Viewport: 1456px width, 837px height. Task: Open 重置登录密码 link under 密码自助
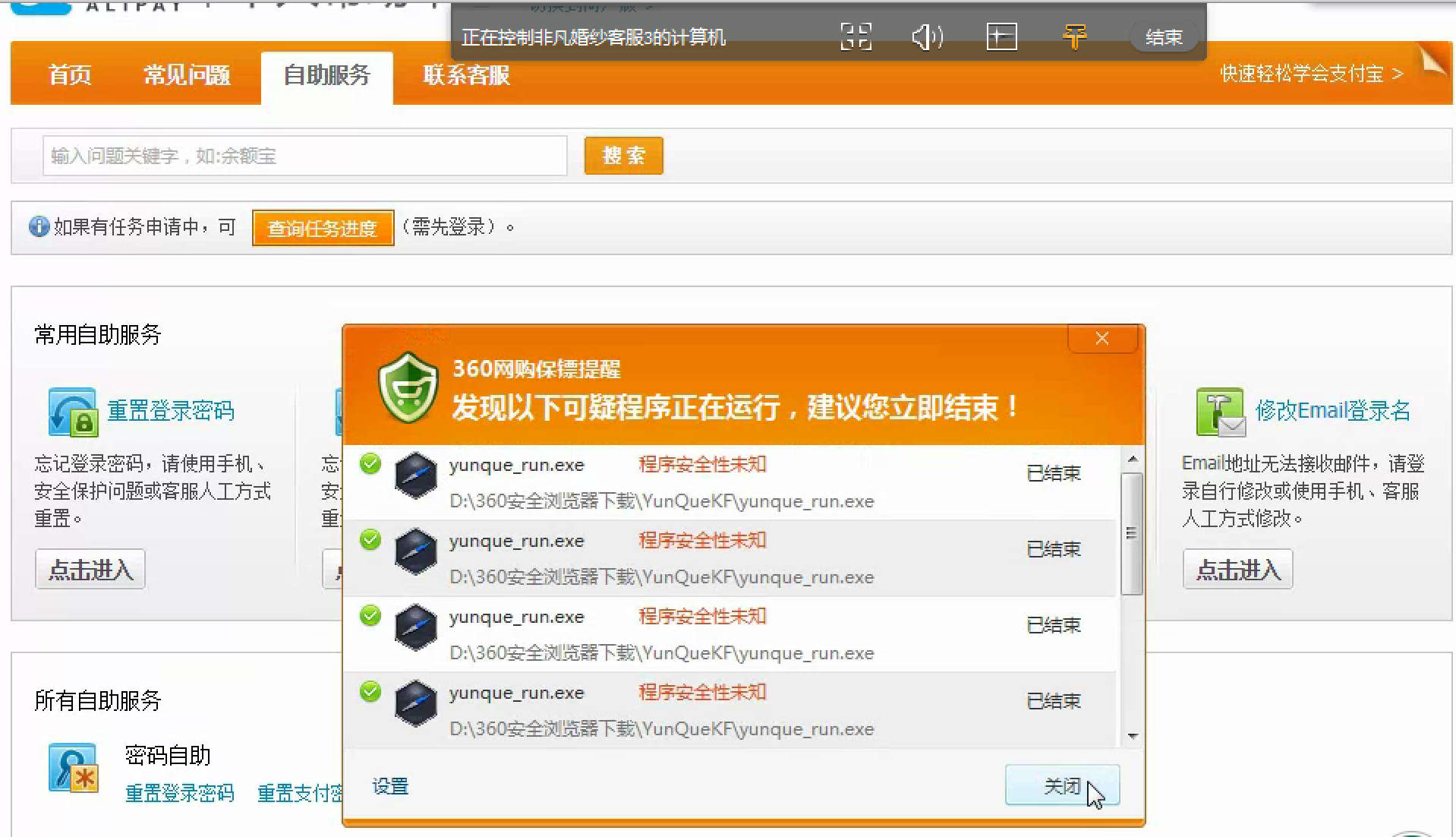pos(180,793)
